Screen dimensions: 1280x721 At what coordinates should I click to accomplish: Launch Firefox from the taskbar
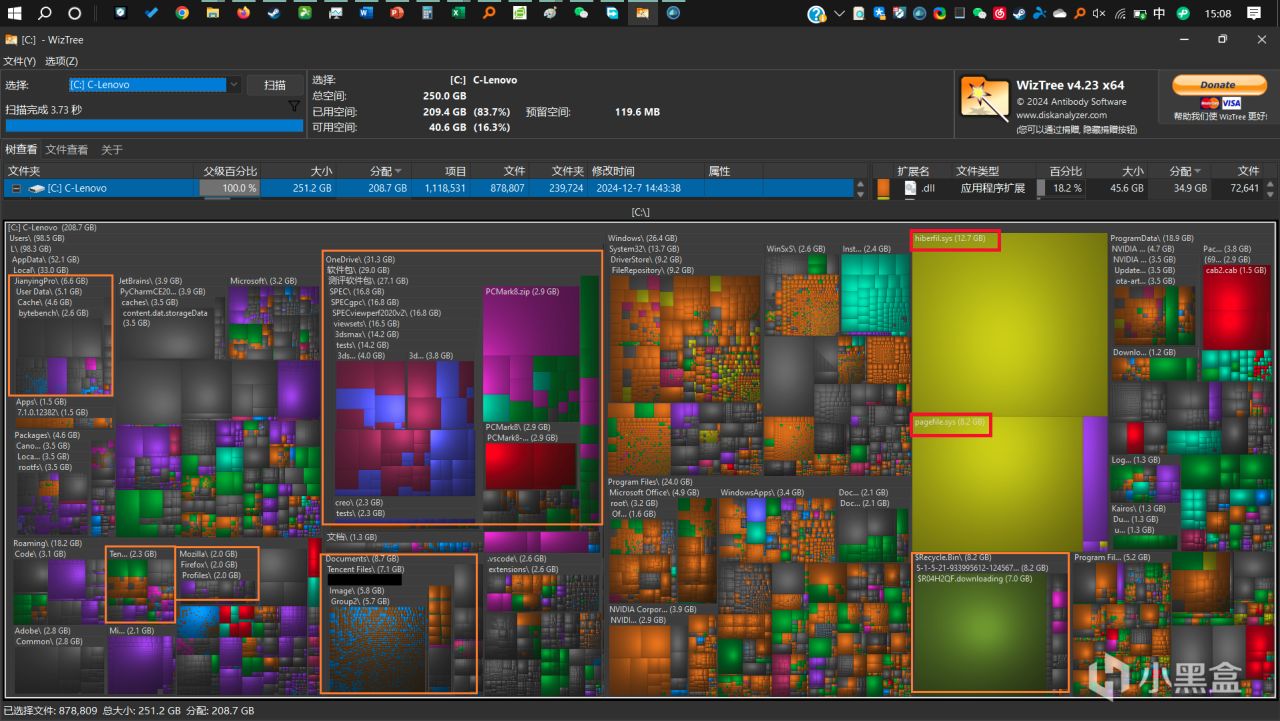pos(244,13)
